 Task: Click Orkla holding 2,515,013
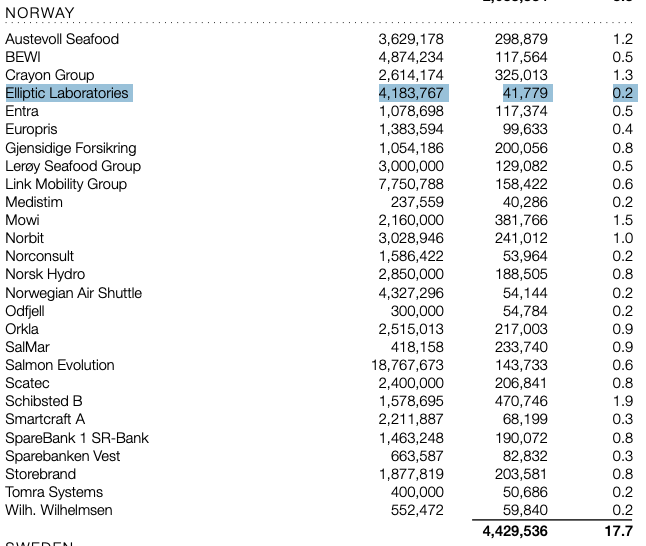(411, 329)
